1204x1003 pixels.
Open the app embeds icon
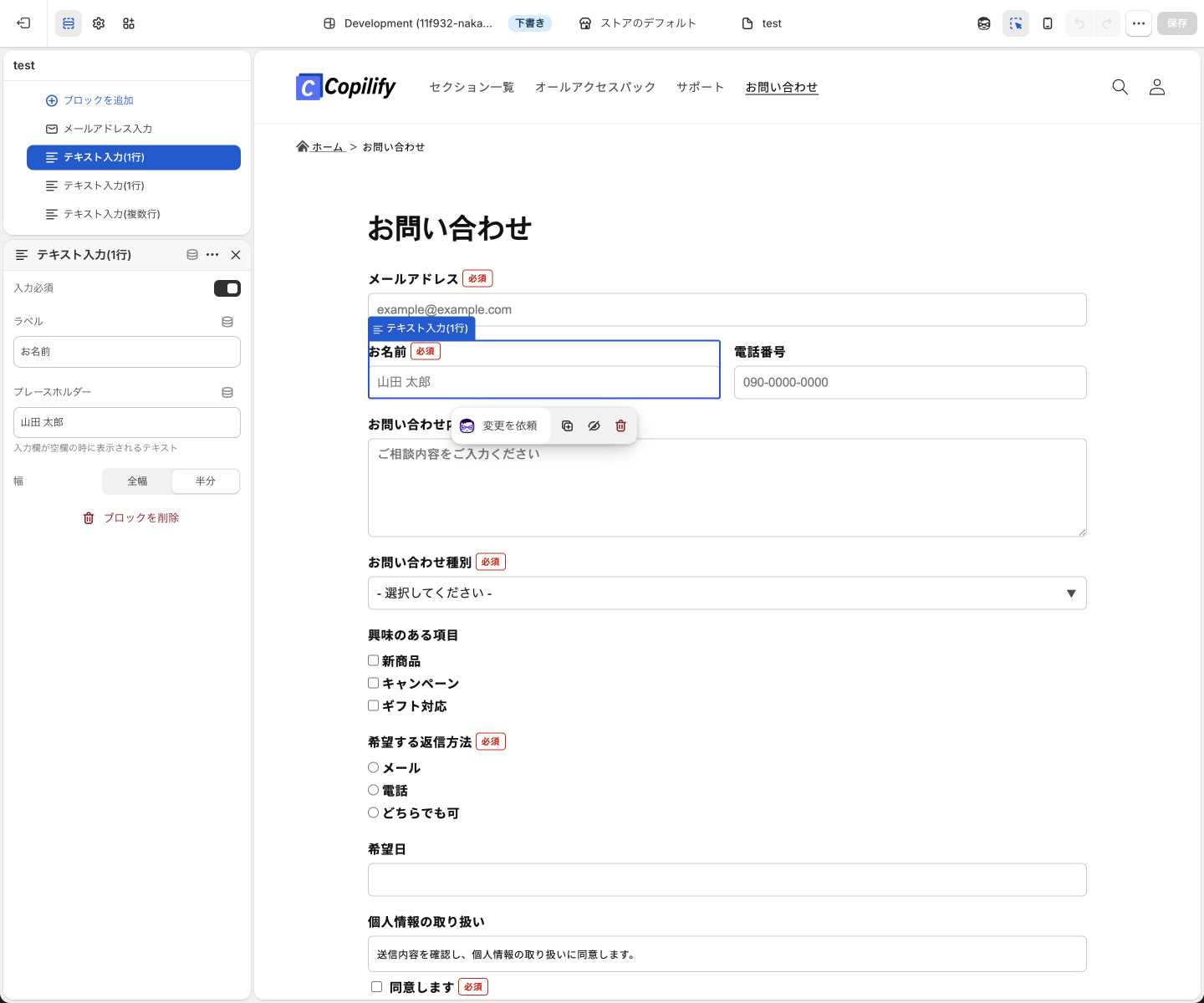click(129, 23)
